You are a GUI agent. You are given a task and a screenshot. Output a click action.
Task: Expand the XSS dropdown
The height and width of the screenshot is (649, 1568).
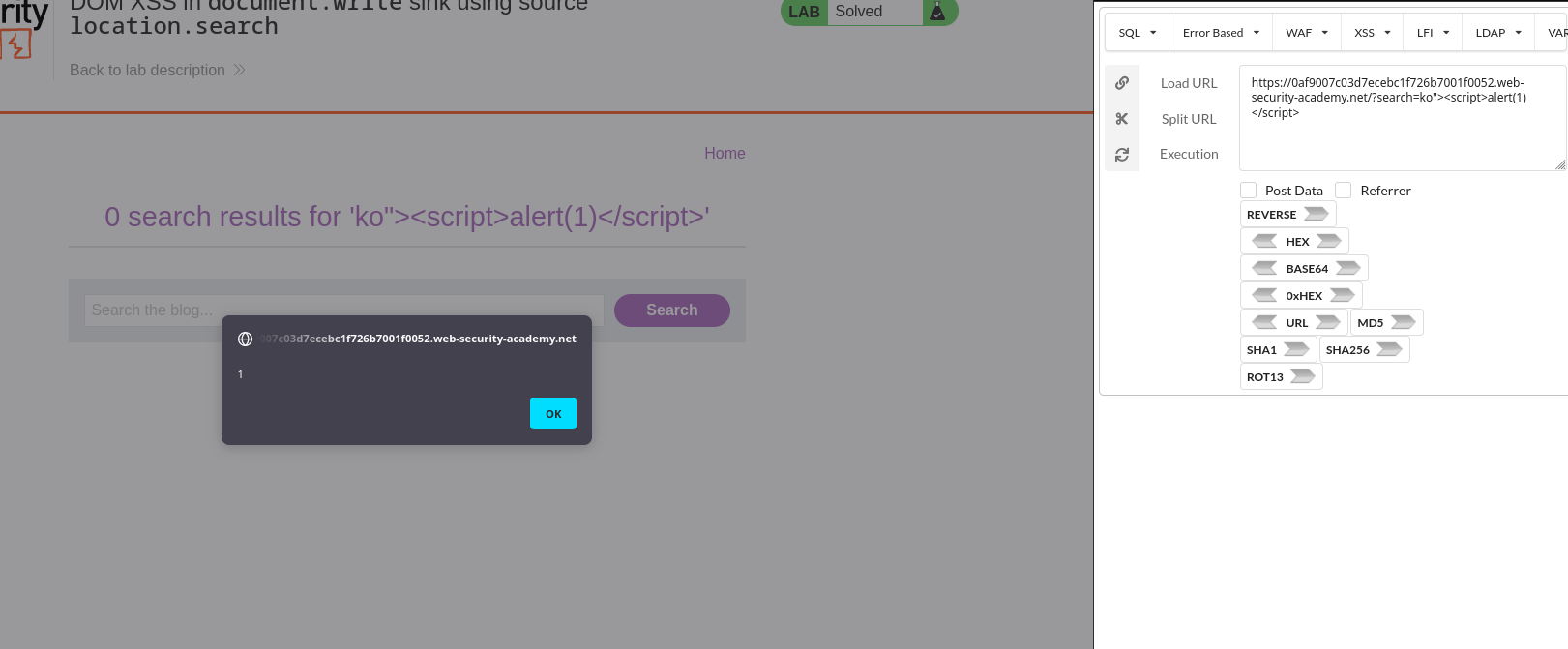pos(1373,33)
